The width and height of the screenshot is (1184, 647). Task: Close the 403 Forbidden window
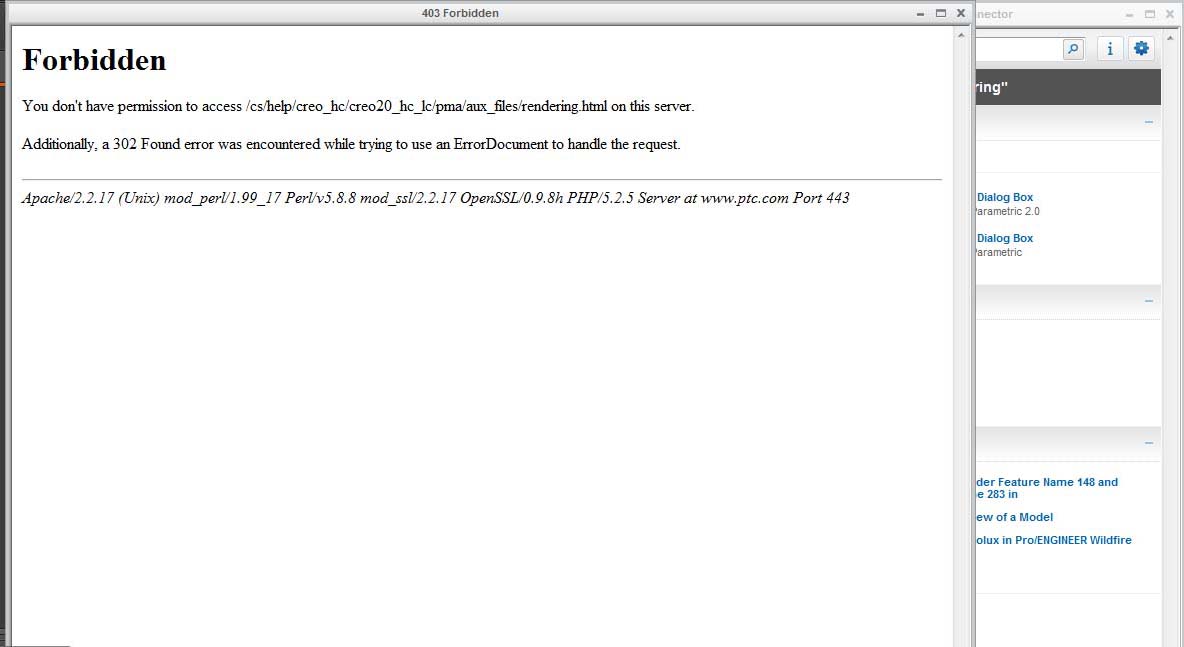[960, 13]
